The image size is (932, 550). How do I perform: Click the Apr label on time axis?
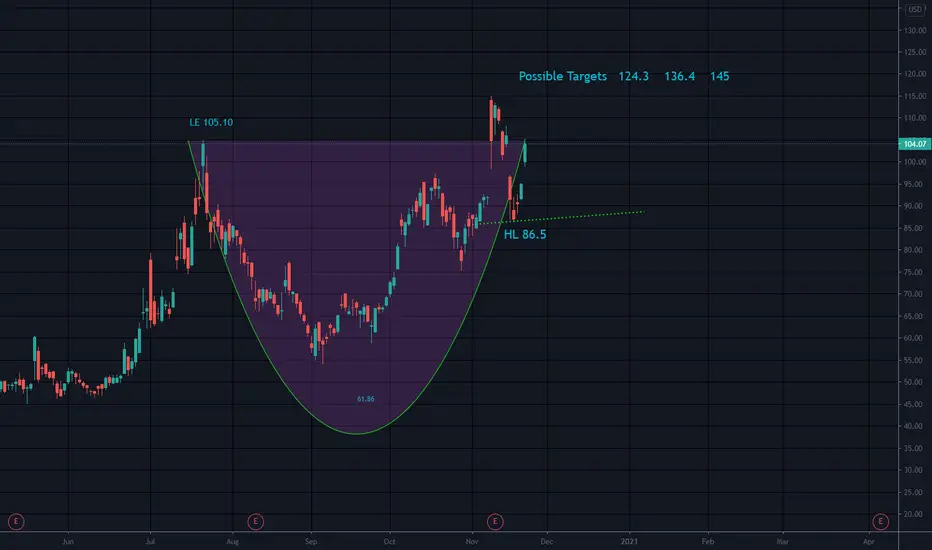click(x=868, y=542)
